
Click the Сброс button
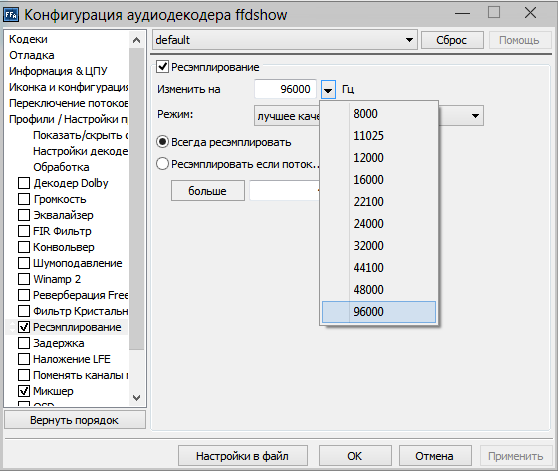[452, 40]
